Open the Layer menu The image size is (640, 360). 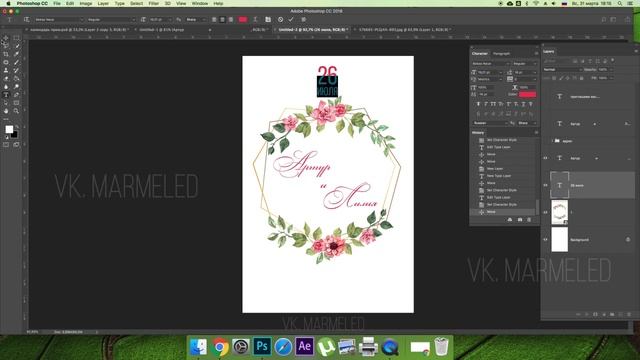pyautogui.click(x=103, y=3)
